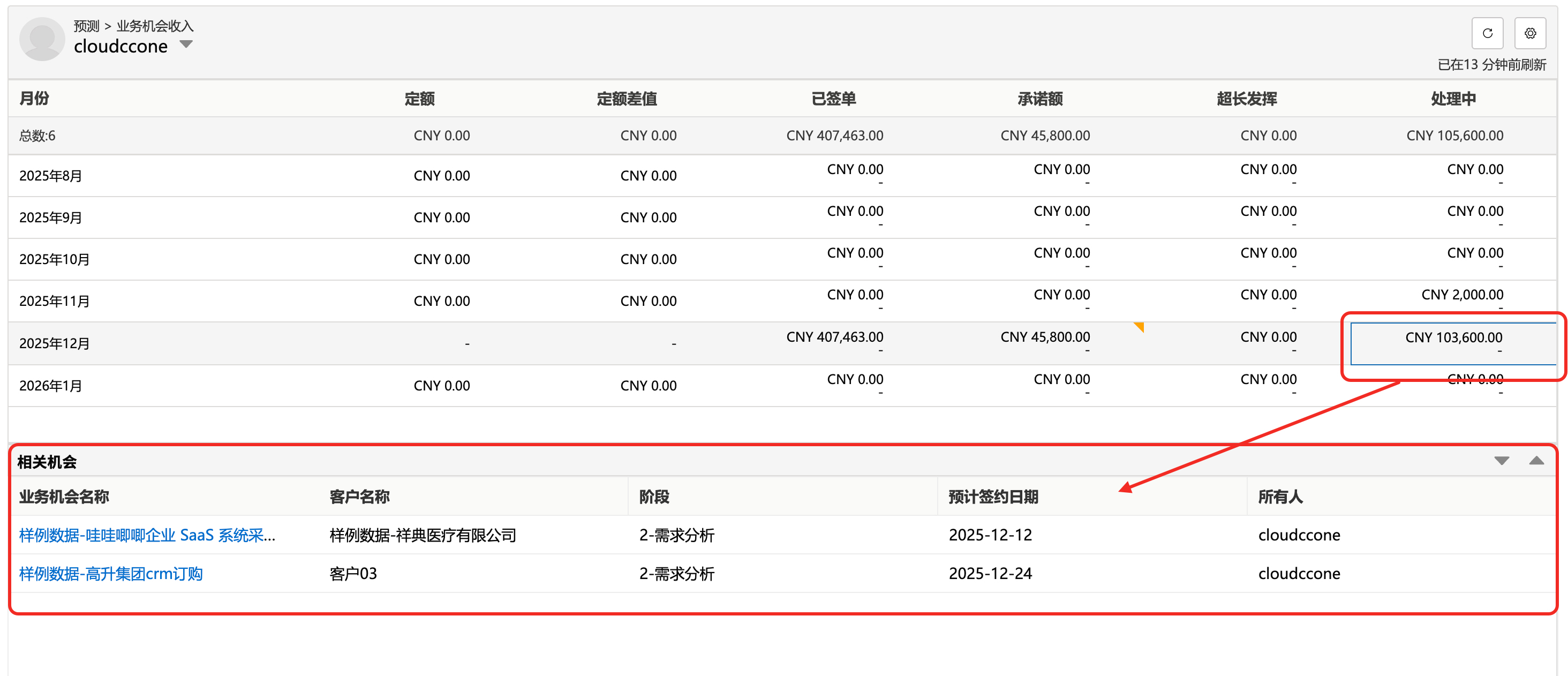Collapse related opportunities with down arrow
The image size is (1568, 676).
(x=1501, y=461)
